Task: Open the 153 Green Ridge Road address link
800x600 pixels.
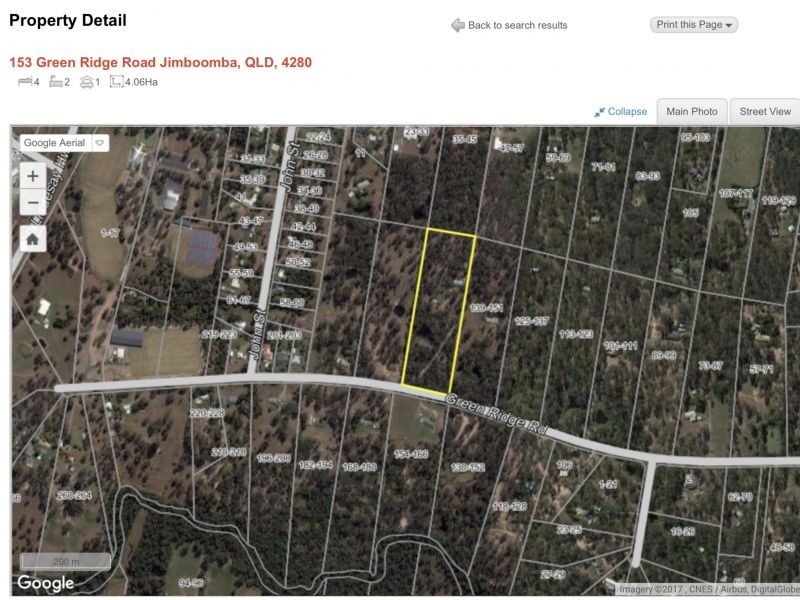Action: coord(160,62)
